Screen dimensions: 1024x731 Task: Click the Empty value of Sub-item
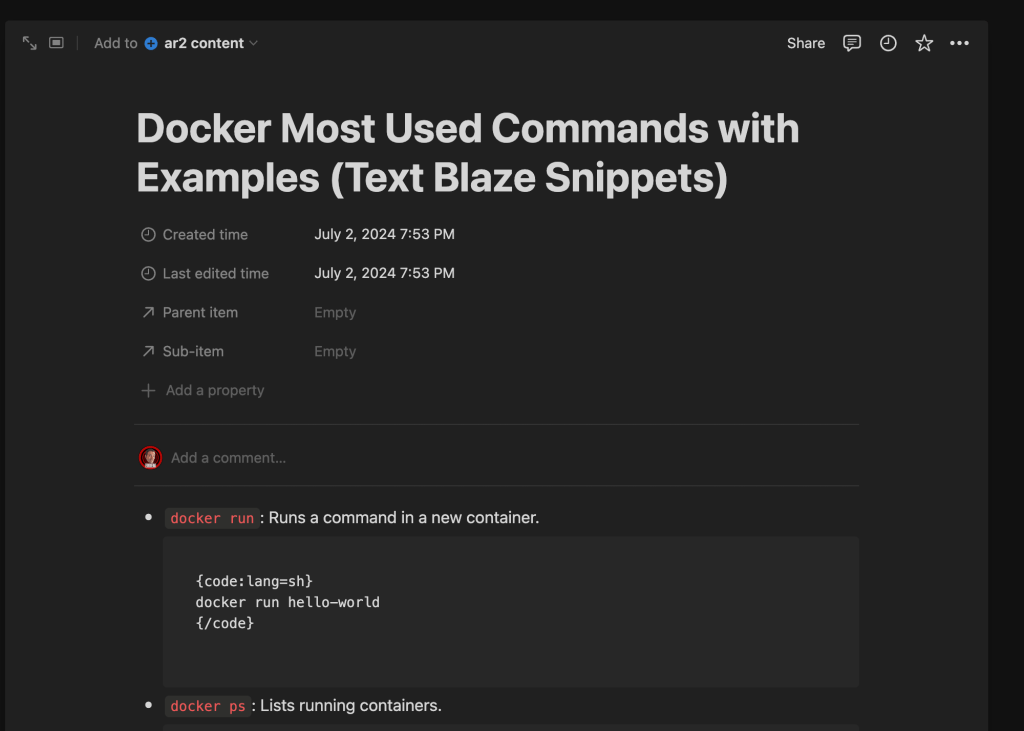335,351
